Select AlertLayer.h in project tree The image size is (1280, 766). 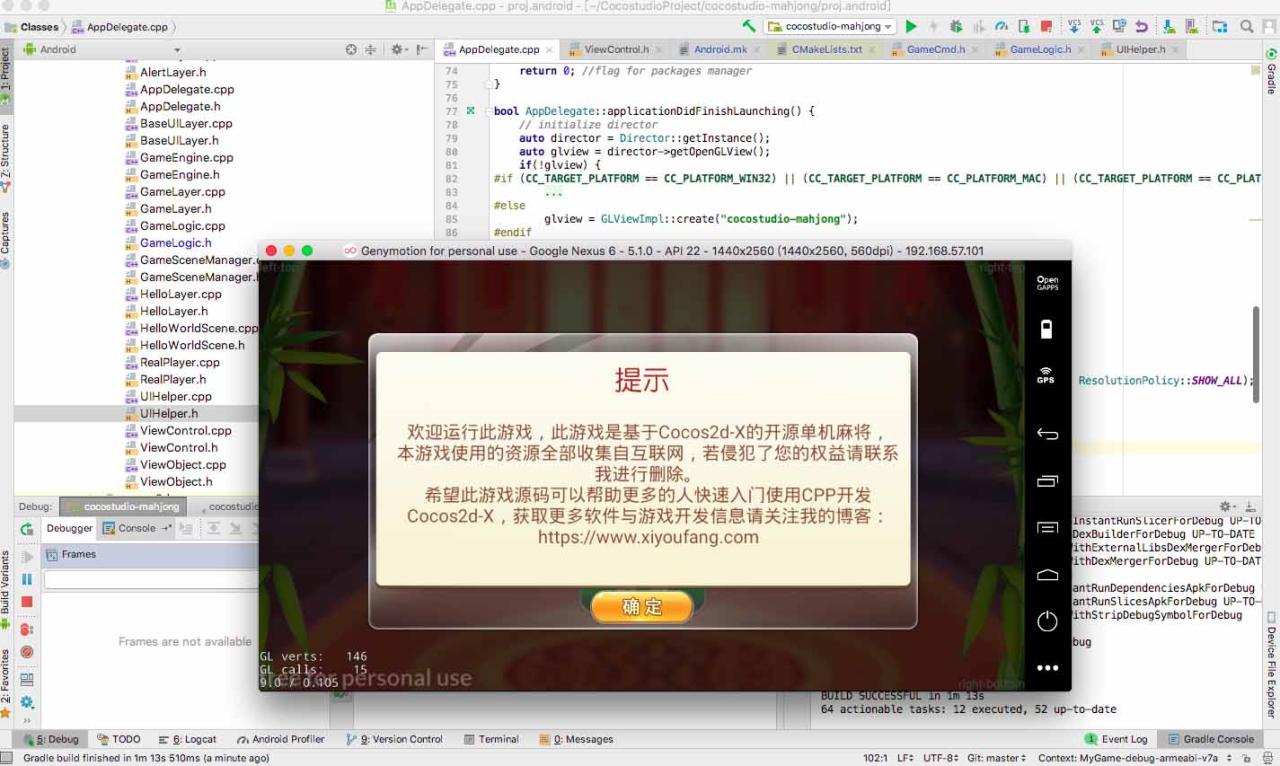tap(173, 72)
